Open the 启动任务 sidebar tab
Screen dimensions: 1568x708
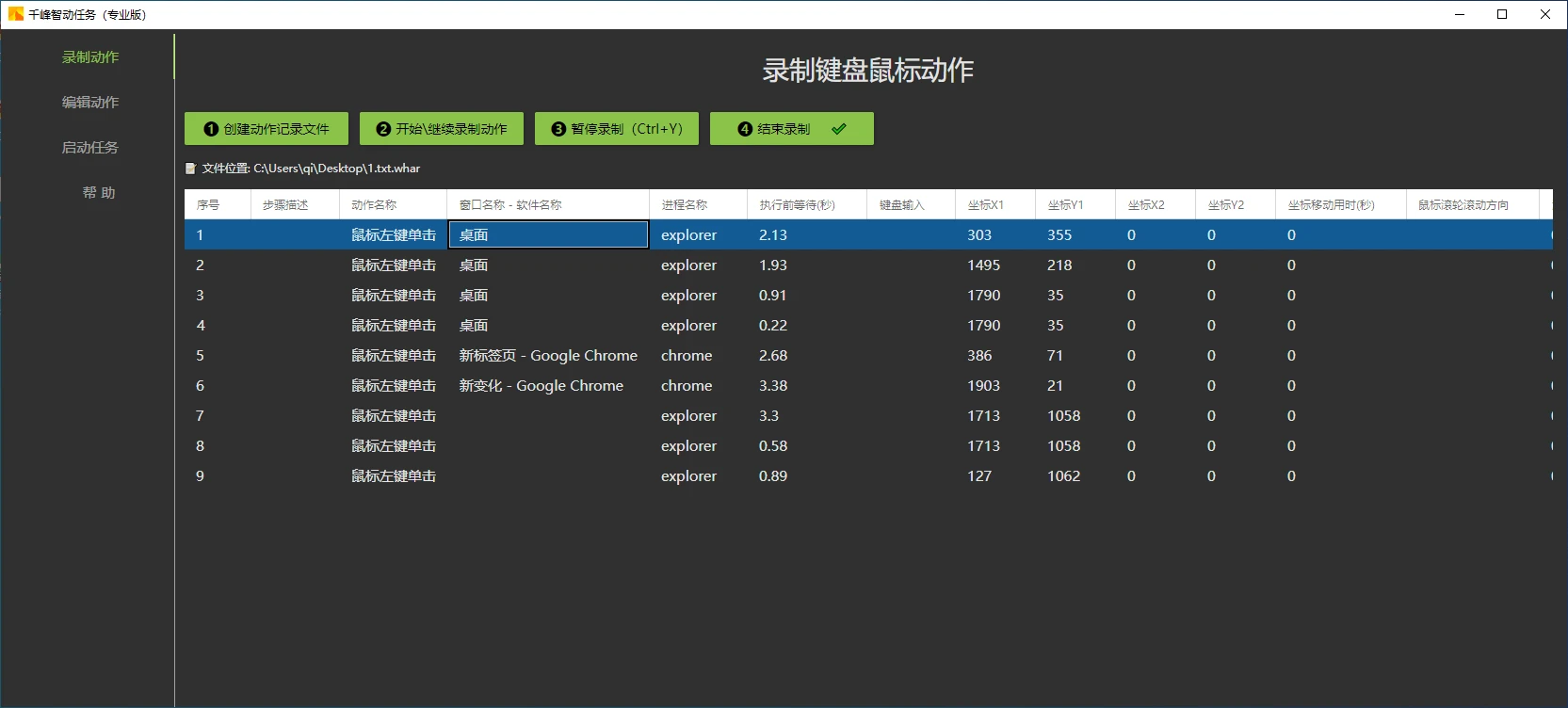[x=90, y=148]
